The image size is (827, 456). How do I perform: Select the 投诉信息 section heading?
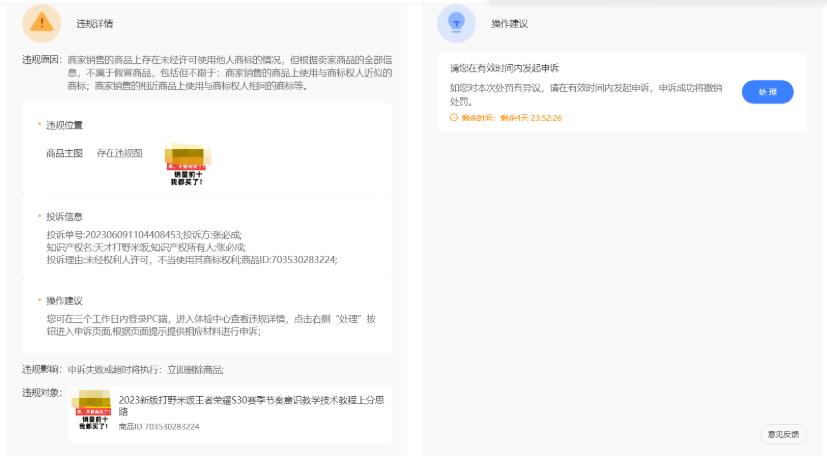(x=65, y=216)
